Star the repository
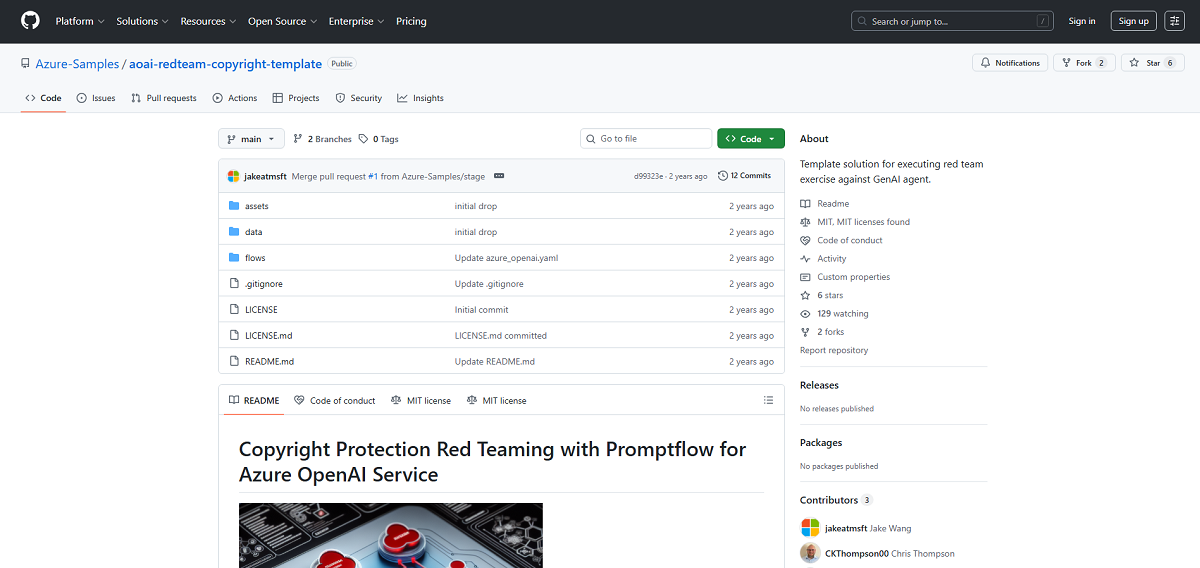This screenshot has width=1200, height=568. [1152, 63]
